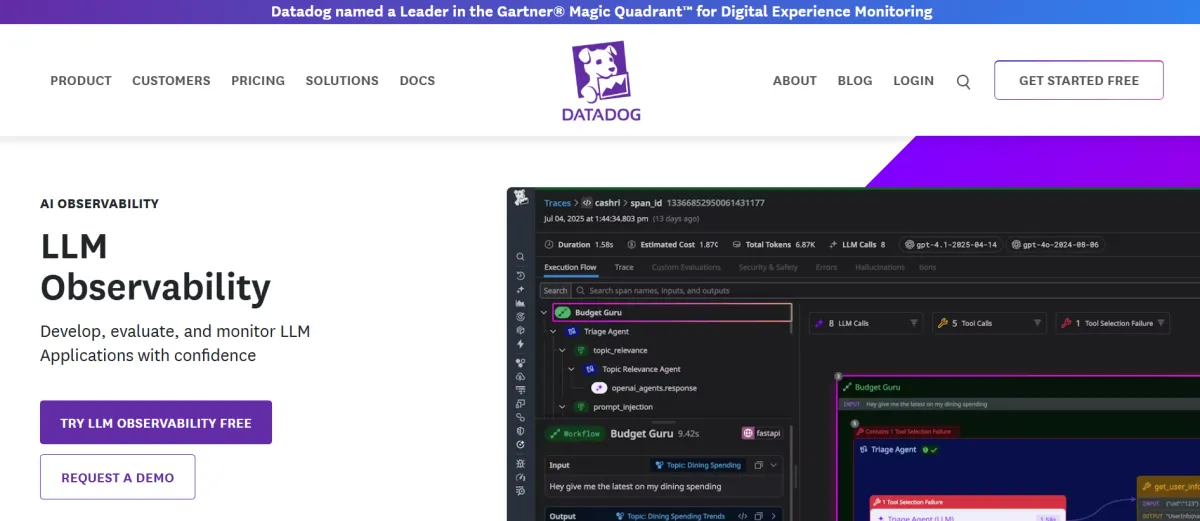Open the SOLUTIONS menu

click(342, 81)
